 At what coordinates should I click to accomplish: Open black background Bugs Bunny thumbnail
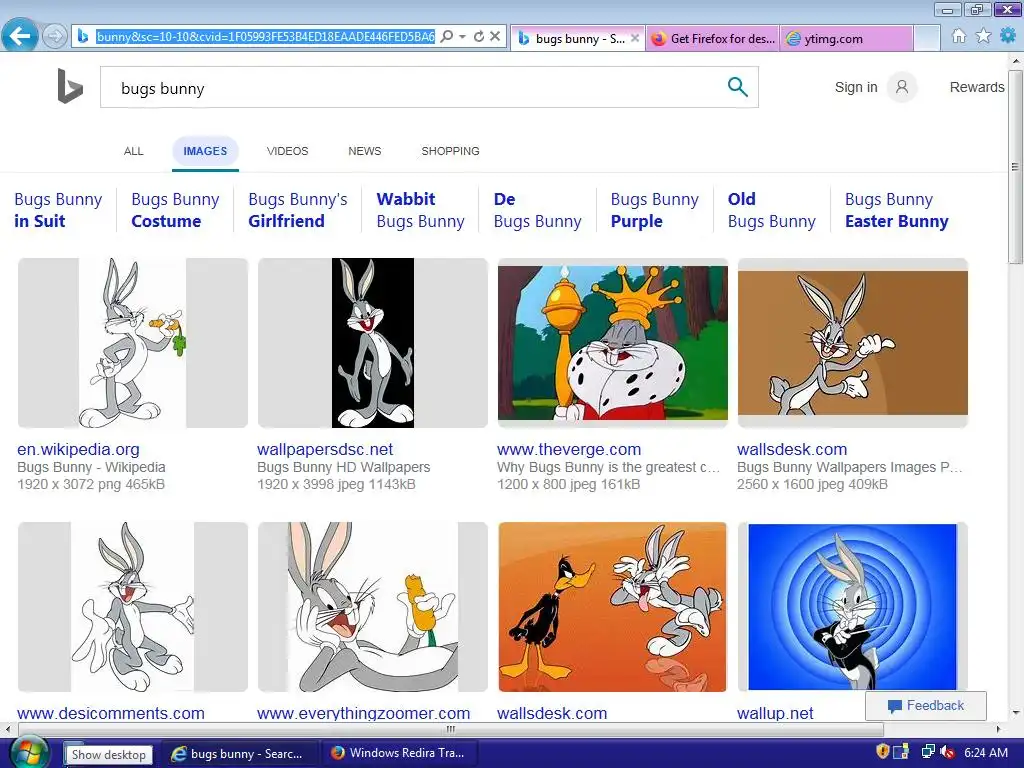(x=372, y=343)
